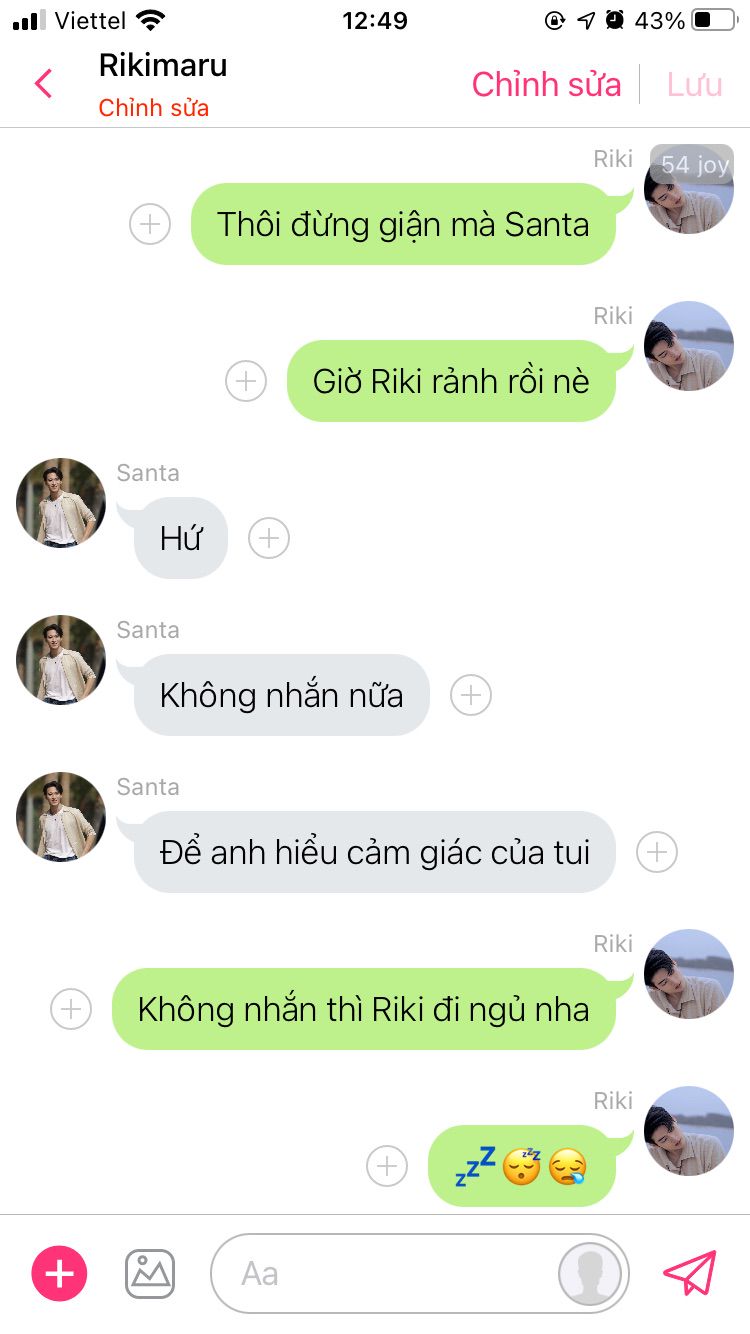Tap Santa's avatar beside the "Hứ" message
The height and width of the screenshot is (1334, 750).
[61, 503]
